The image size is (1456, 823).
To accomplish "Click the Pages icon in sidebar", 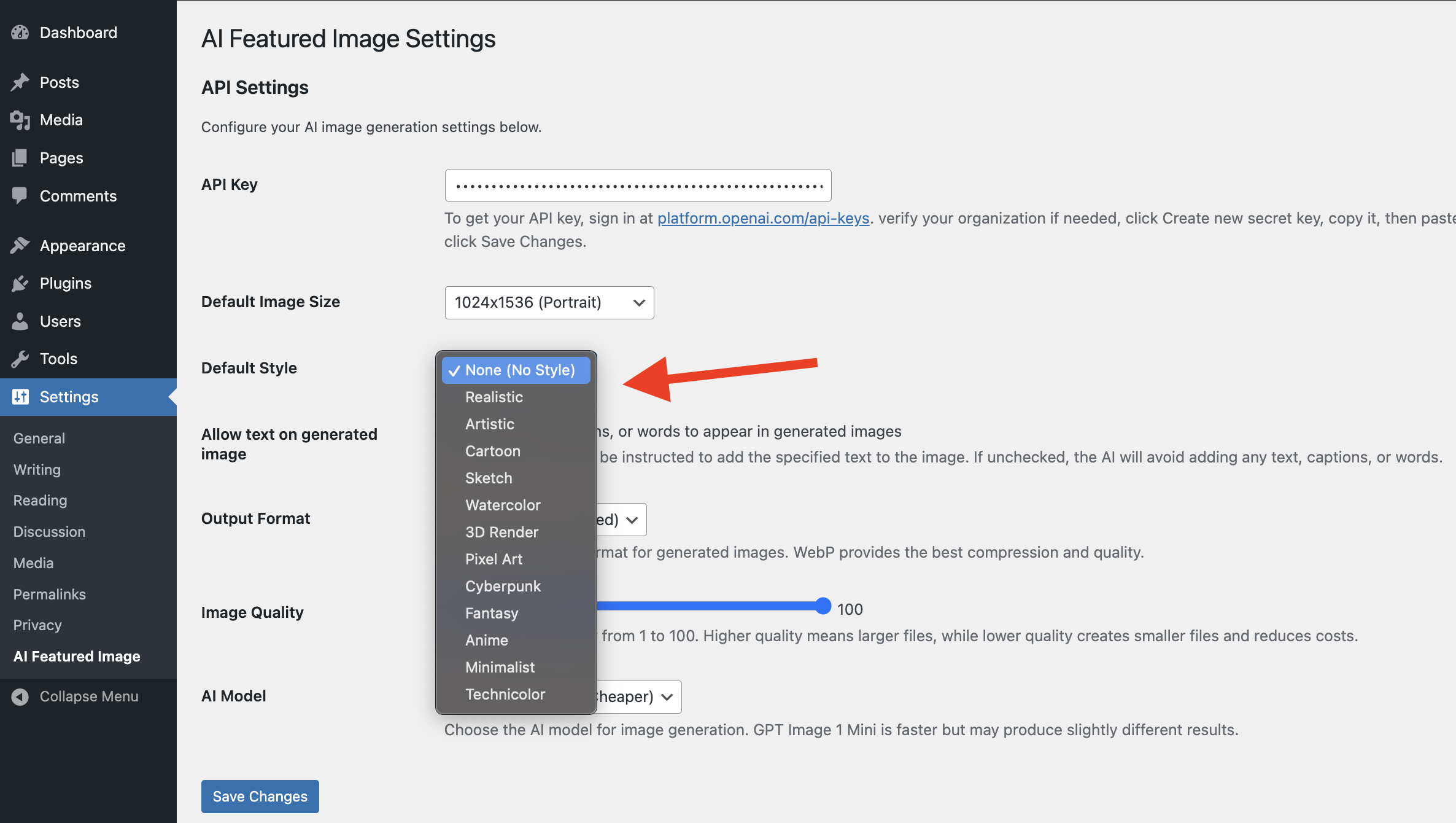I will pos(20,158).
